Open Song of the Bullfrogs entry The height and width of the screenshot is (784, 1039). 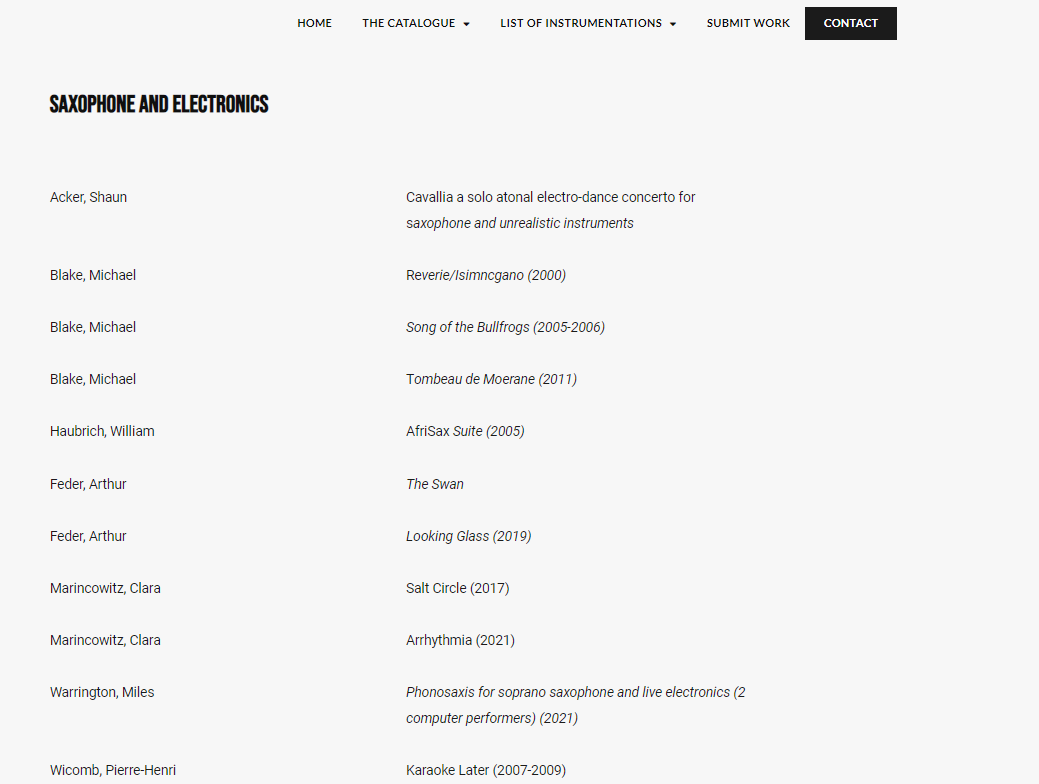(505, 327)
